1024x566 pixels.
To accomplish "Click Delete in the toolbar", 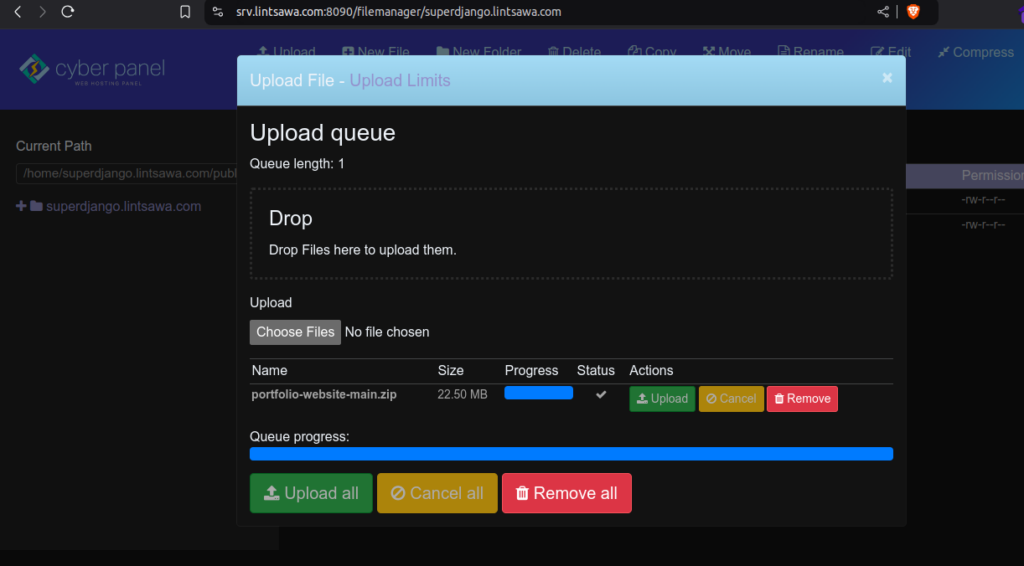I will (574, 52).
